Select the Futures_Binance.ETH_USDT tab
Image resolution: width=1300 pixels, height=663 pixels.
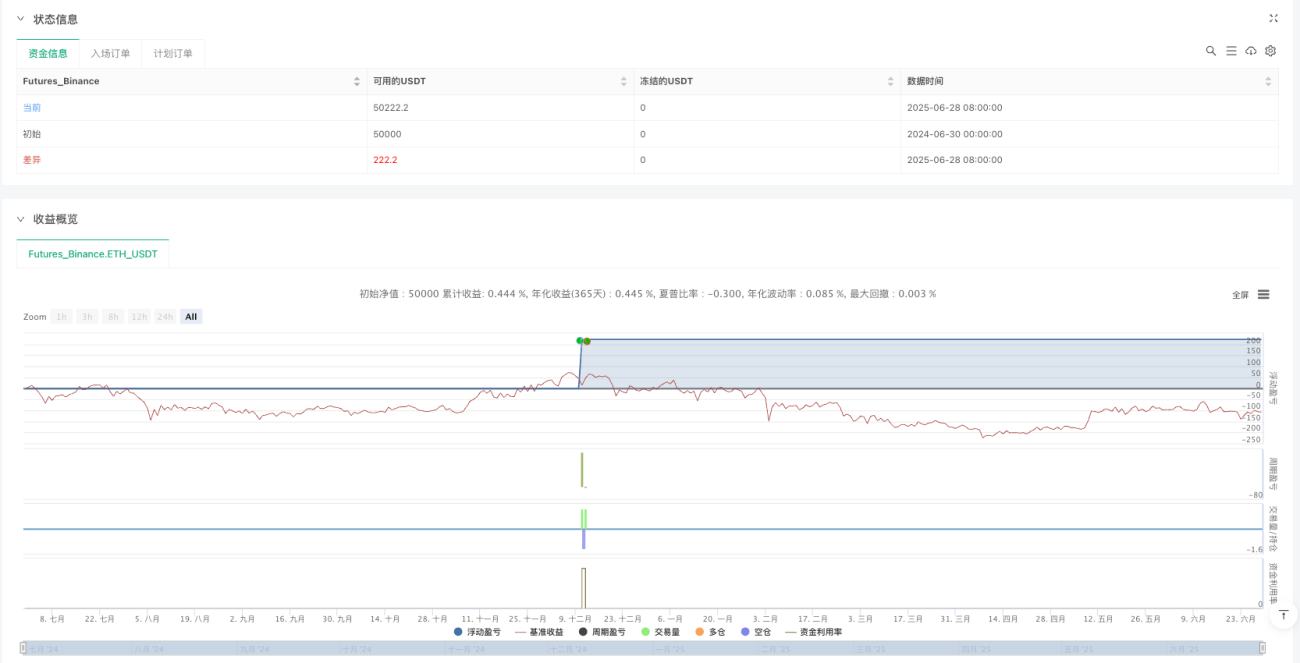pos(93,254)
